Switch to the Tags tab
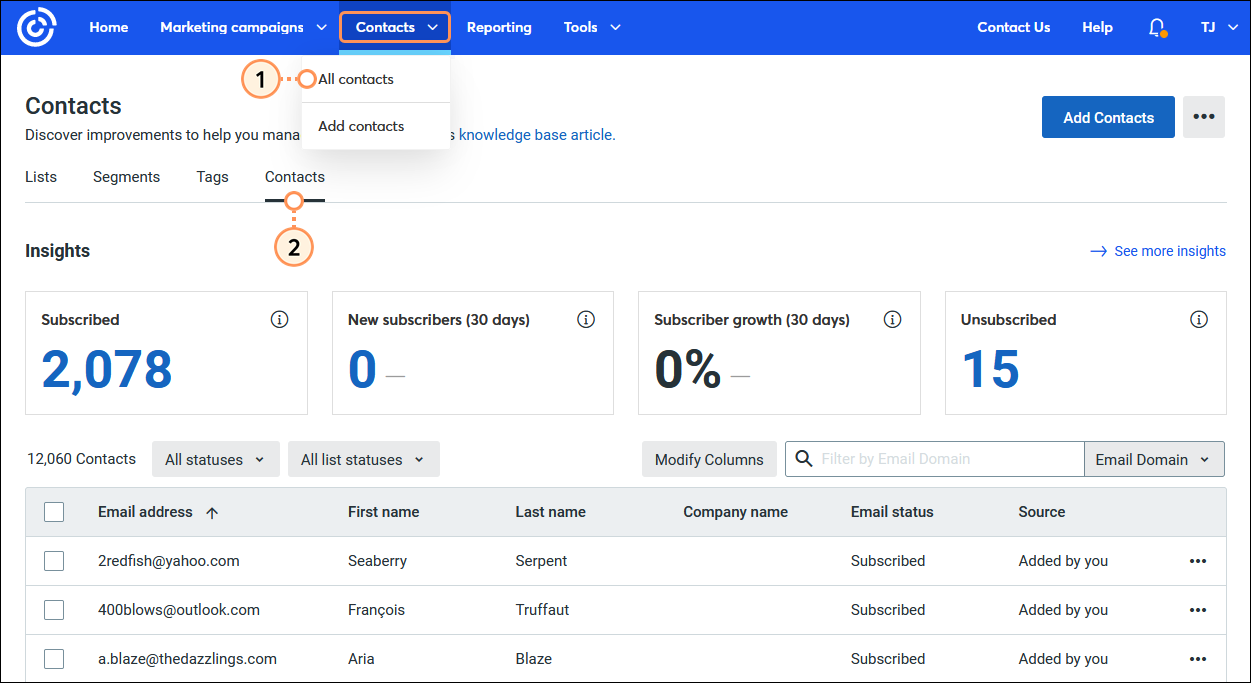The image size is (1251, 683). click(x=212, y=177)
